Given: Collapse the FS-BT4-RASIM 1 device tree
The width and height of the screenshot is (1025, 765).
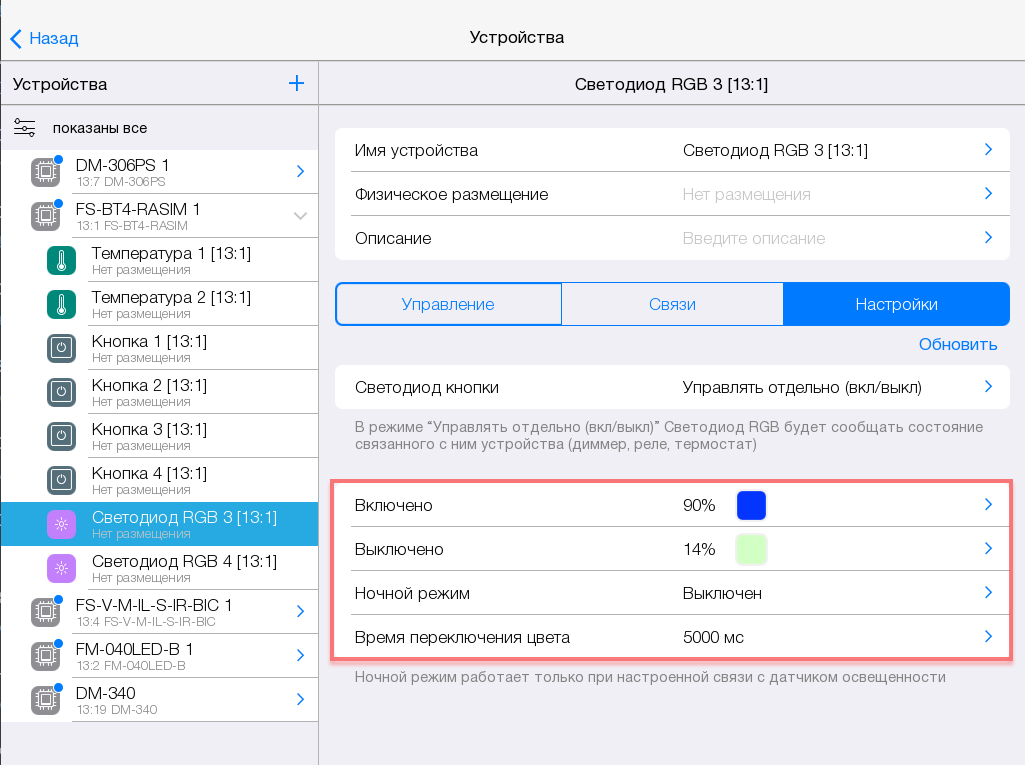Looking at the screenshot, I should pos(300,216).
